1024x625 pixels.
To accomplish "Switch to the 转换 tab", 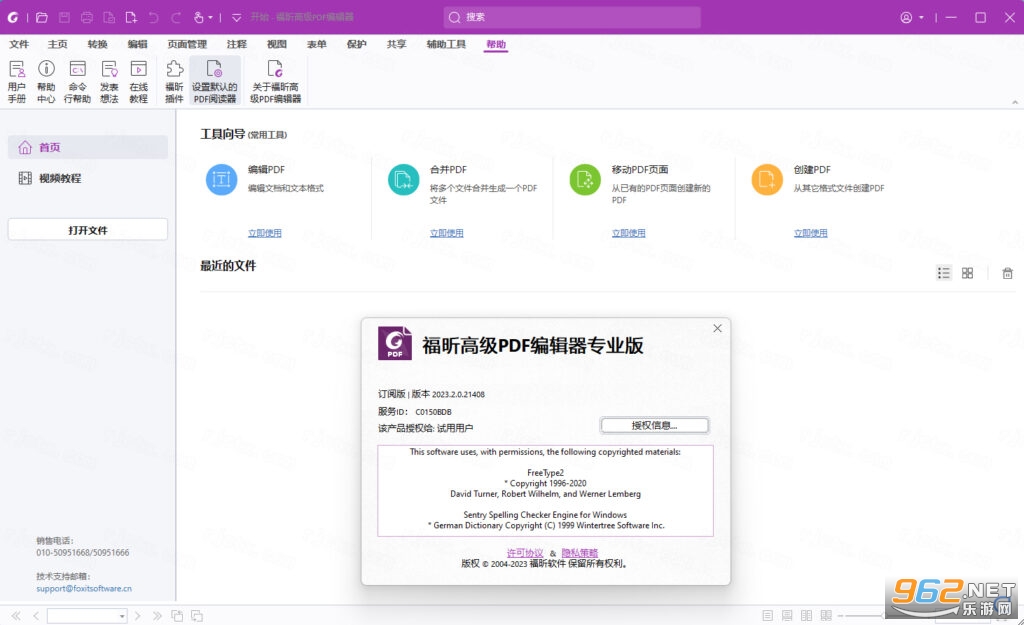I will (x=97, y=44).
